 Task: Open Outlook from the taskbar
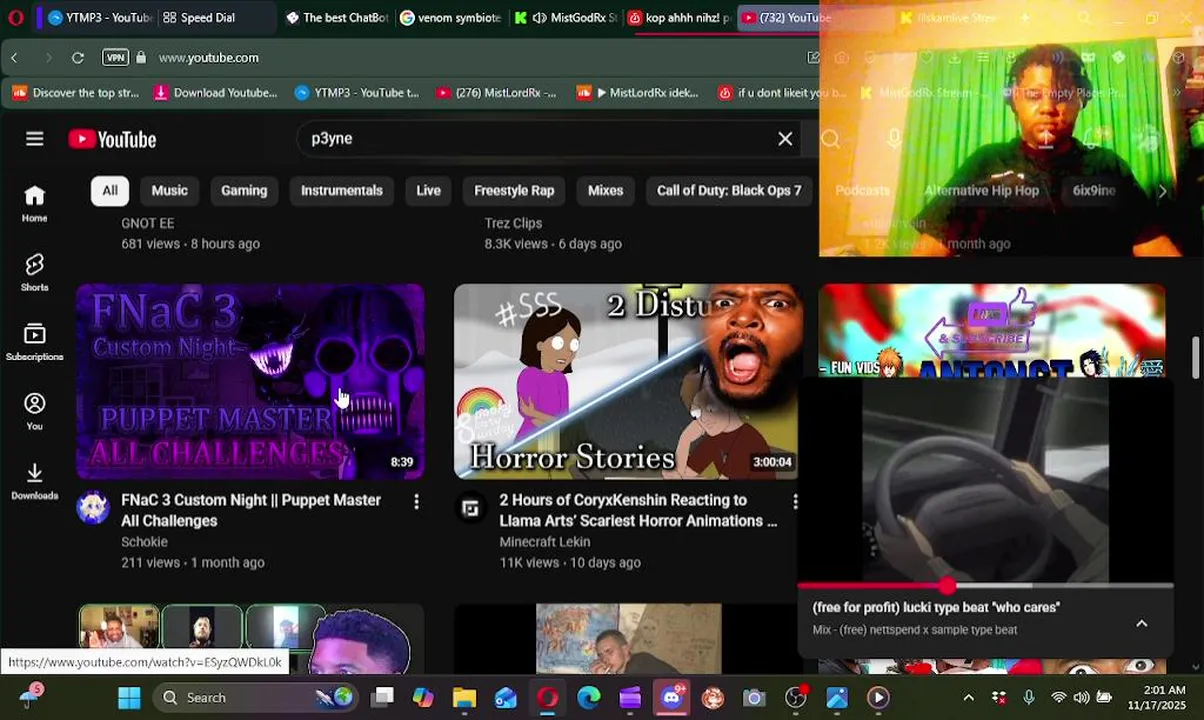506,697
